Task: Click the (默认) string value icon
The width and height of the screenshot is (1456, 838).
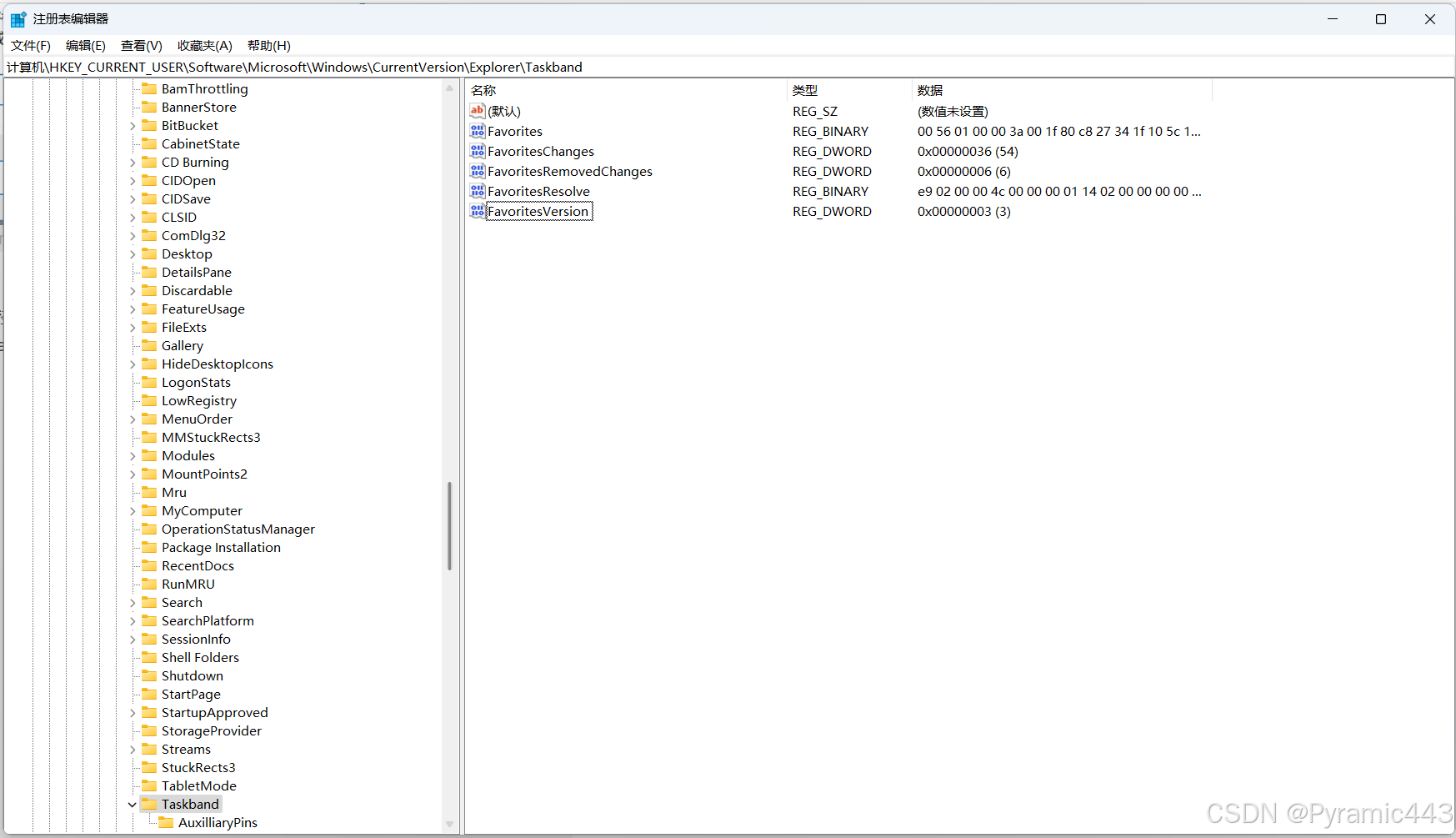Action: 478,111
